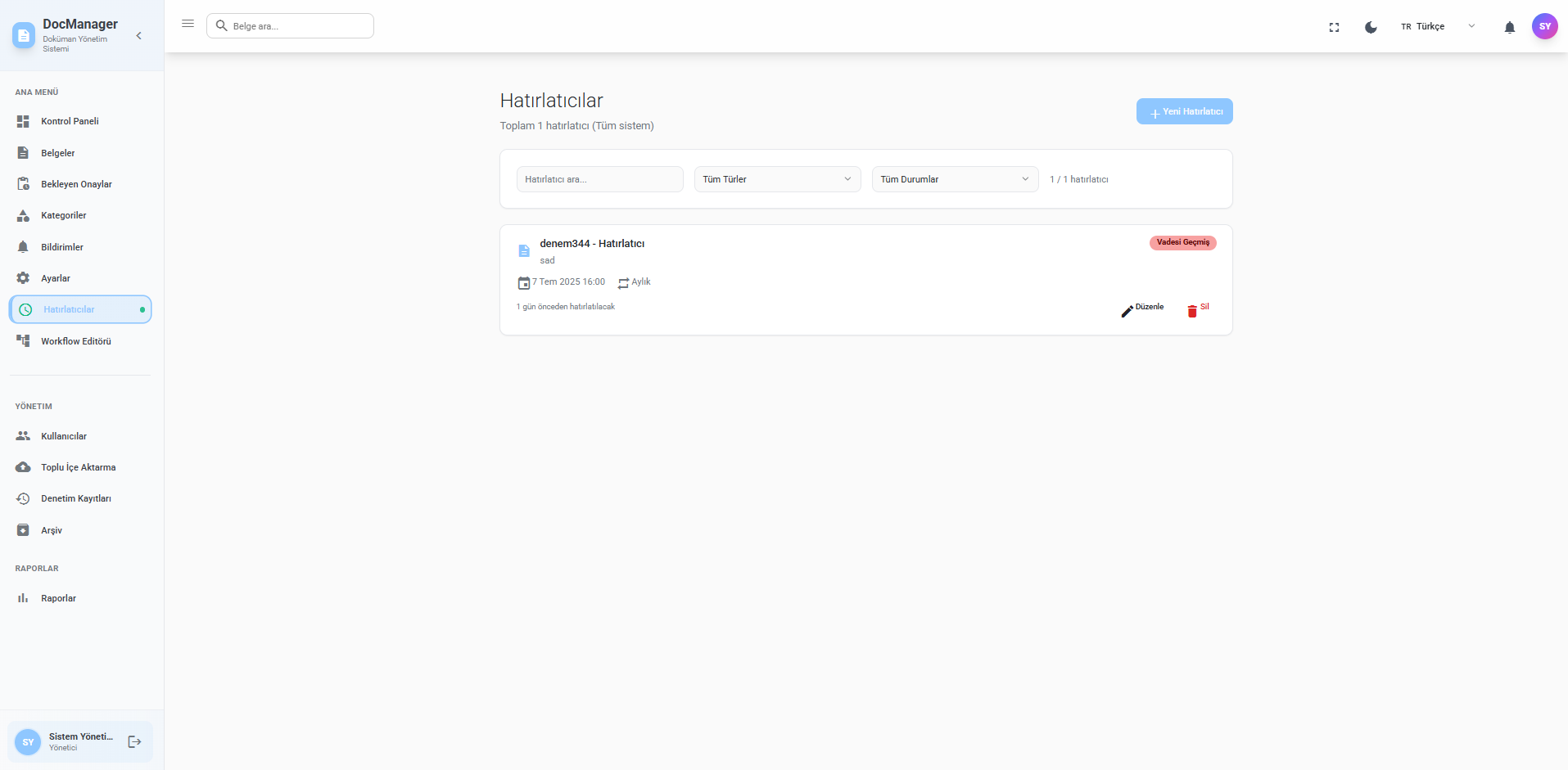This screenshot has height=770, width=1568.
Task: Go to Kontrol Paneli in the sidebar
Action: pos(70,121)
